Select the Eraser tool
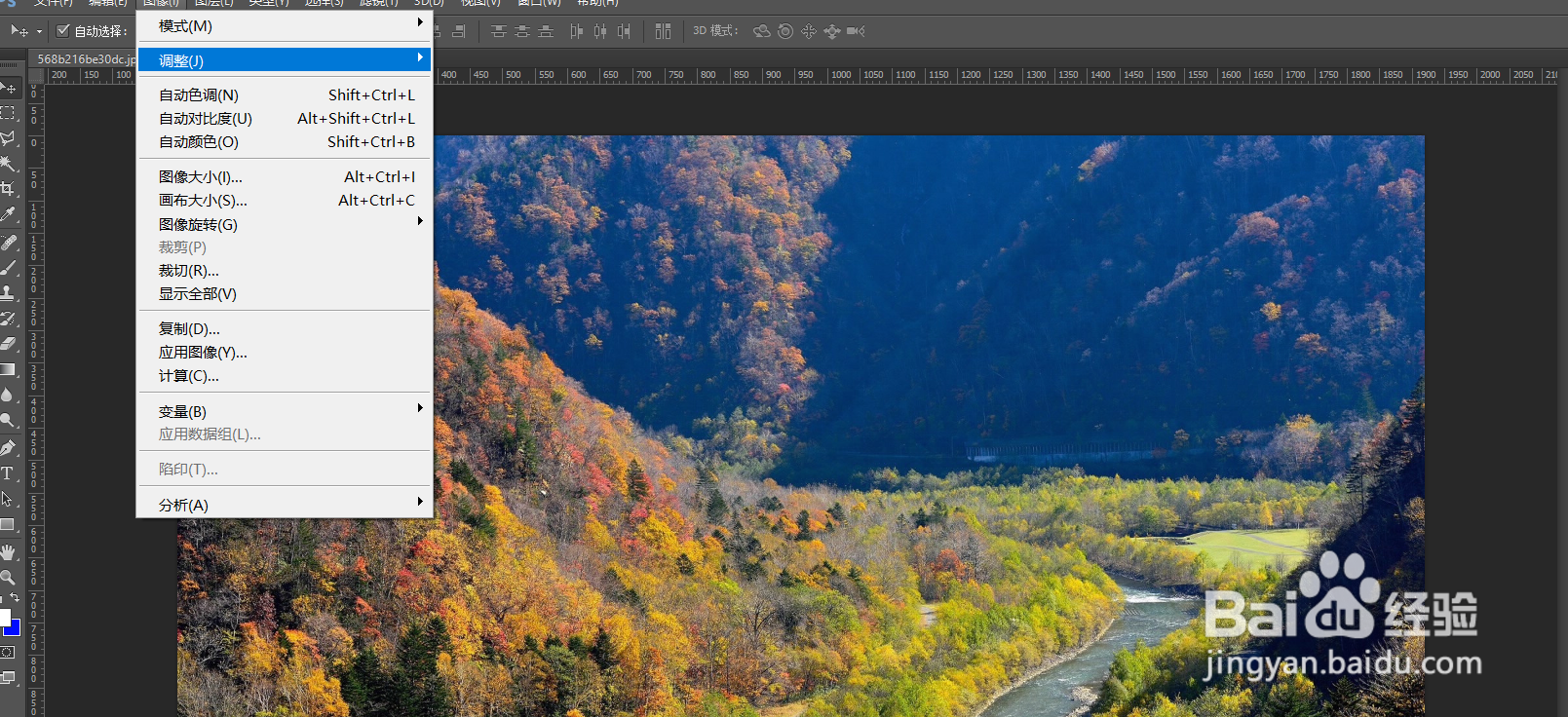1568x717 pixels. pos(8,343)
